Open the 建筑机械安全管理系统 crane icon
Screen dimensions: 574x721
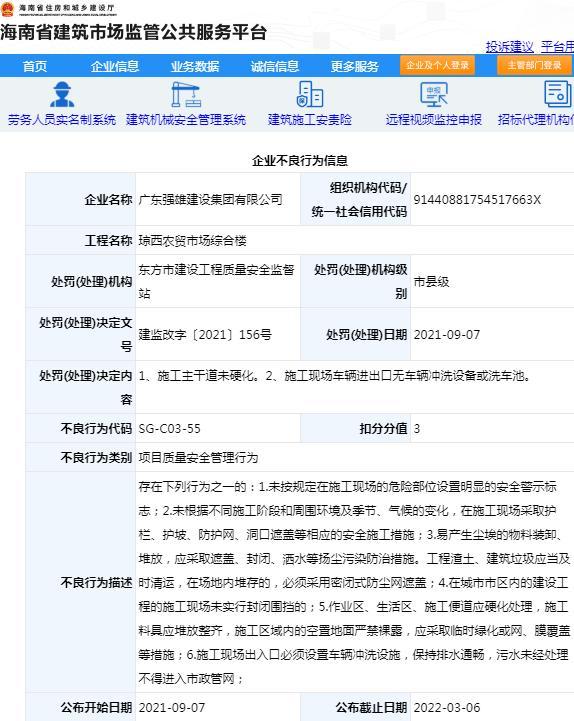coord(186,94)
